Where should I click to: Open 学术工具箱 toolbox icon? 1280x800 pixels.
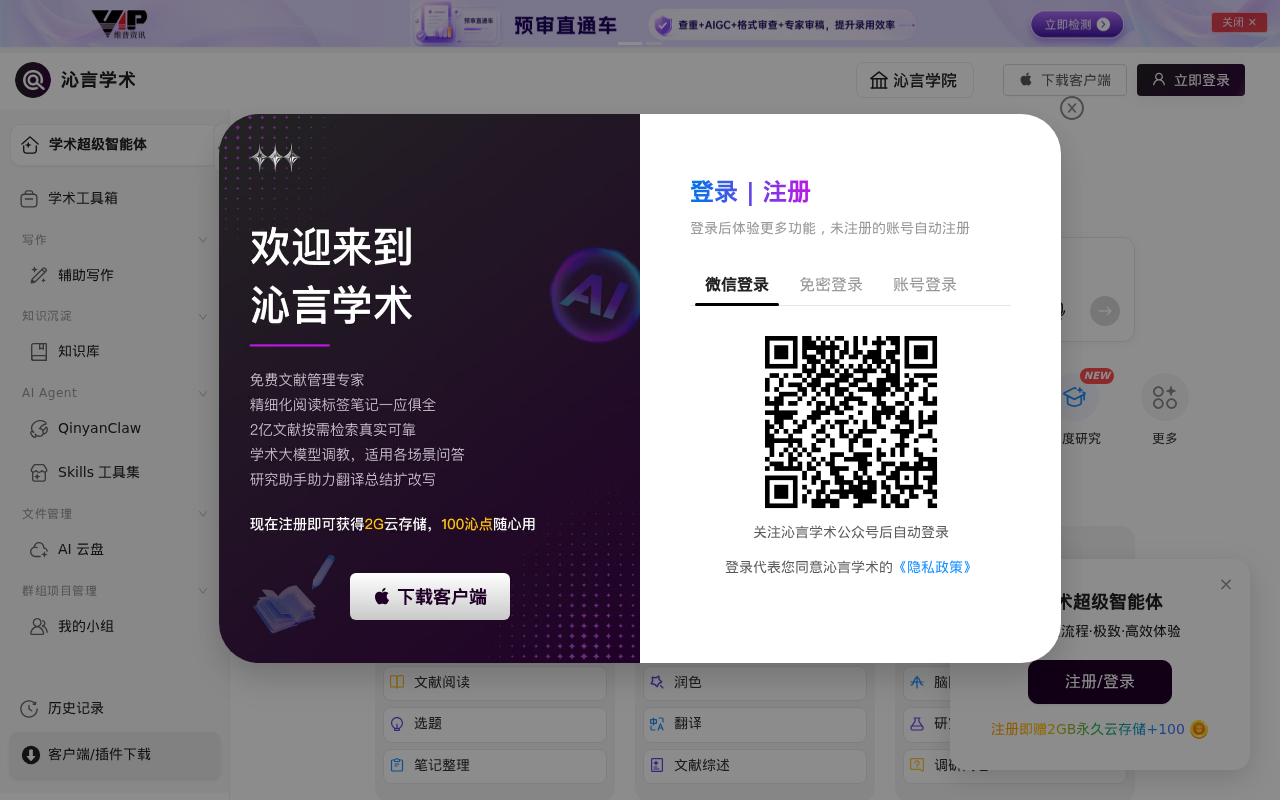[x=29, y=198]
